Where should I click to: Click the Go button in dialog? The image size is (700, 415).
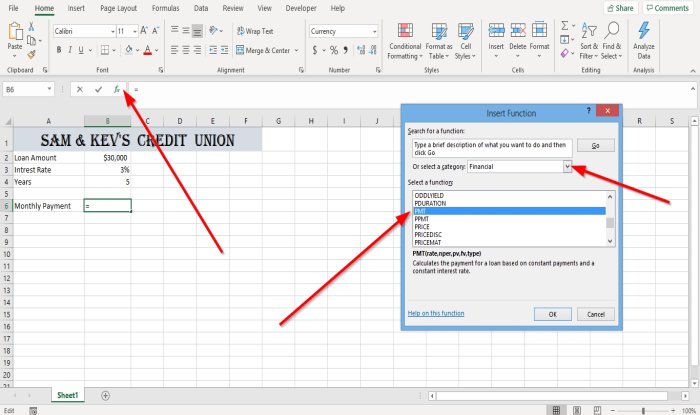coord(596,145)
